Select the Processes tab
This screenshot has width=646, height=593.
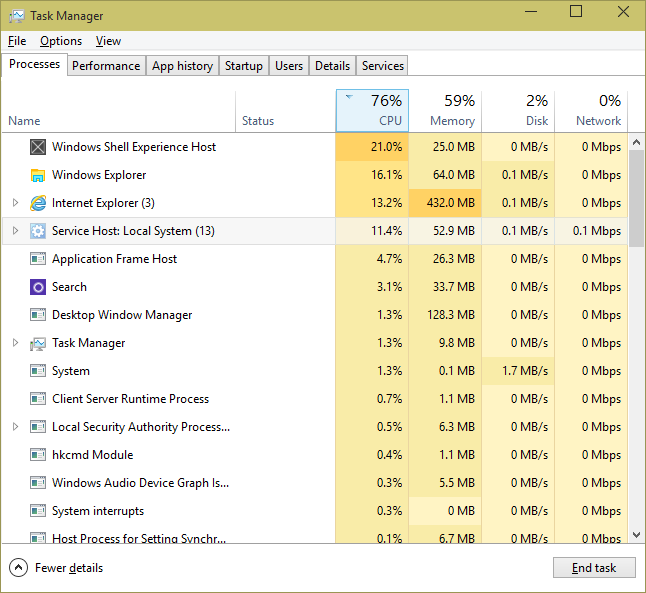(35, 64)
